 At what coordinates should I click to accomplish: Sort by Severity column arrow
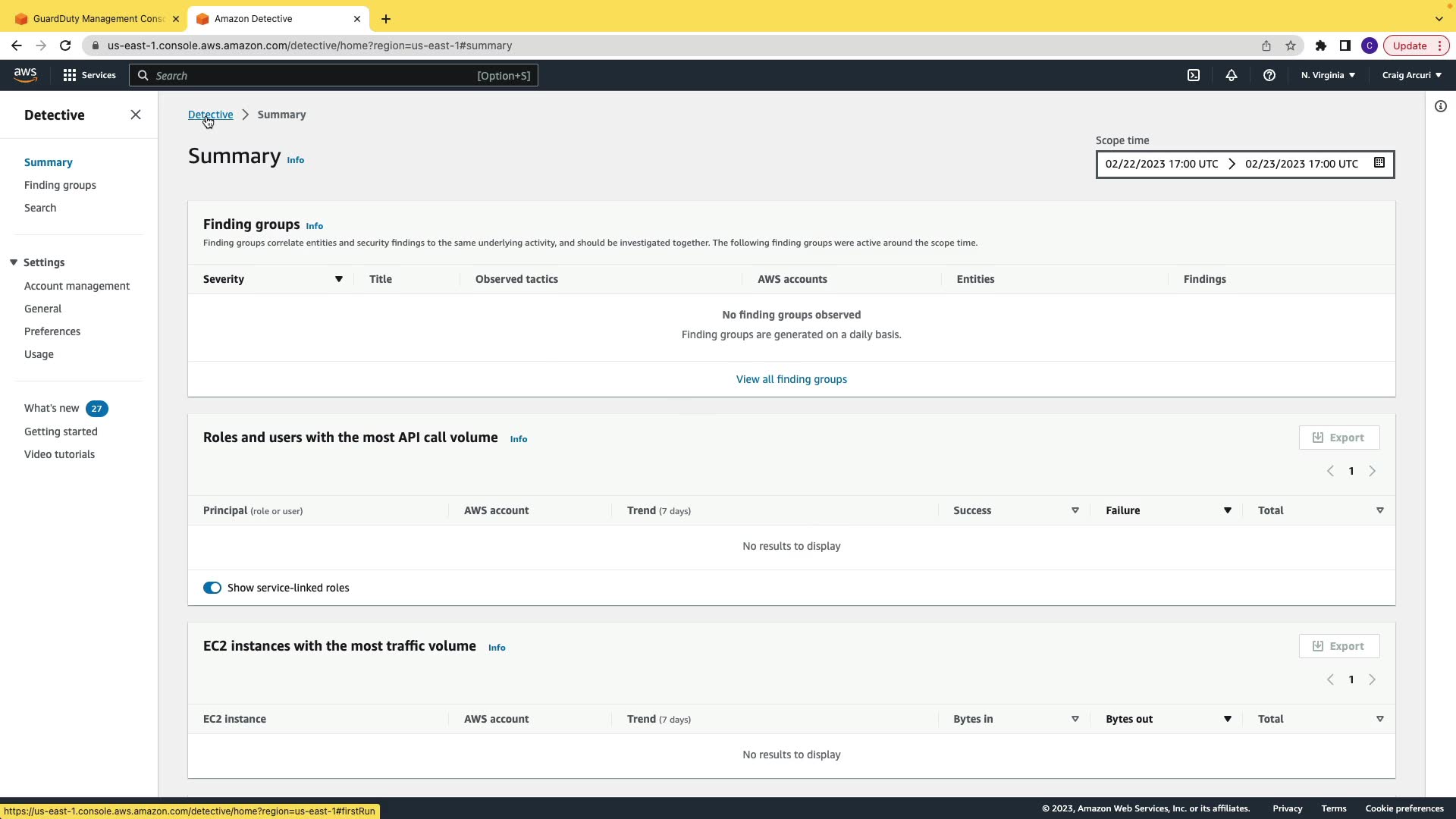click(339, 279)
